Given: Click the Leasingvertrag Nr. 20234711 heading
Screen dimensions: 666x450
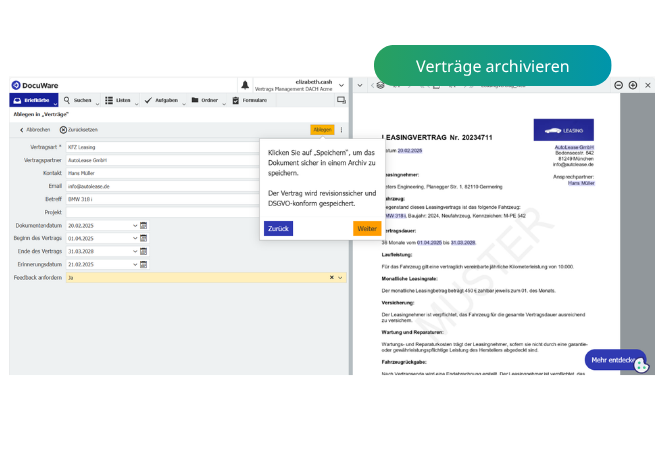Looking at the screenshot, I should (x=437, y=138).
